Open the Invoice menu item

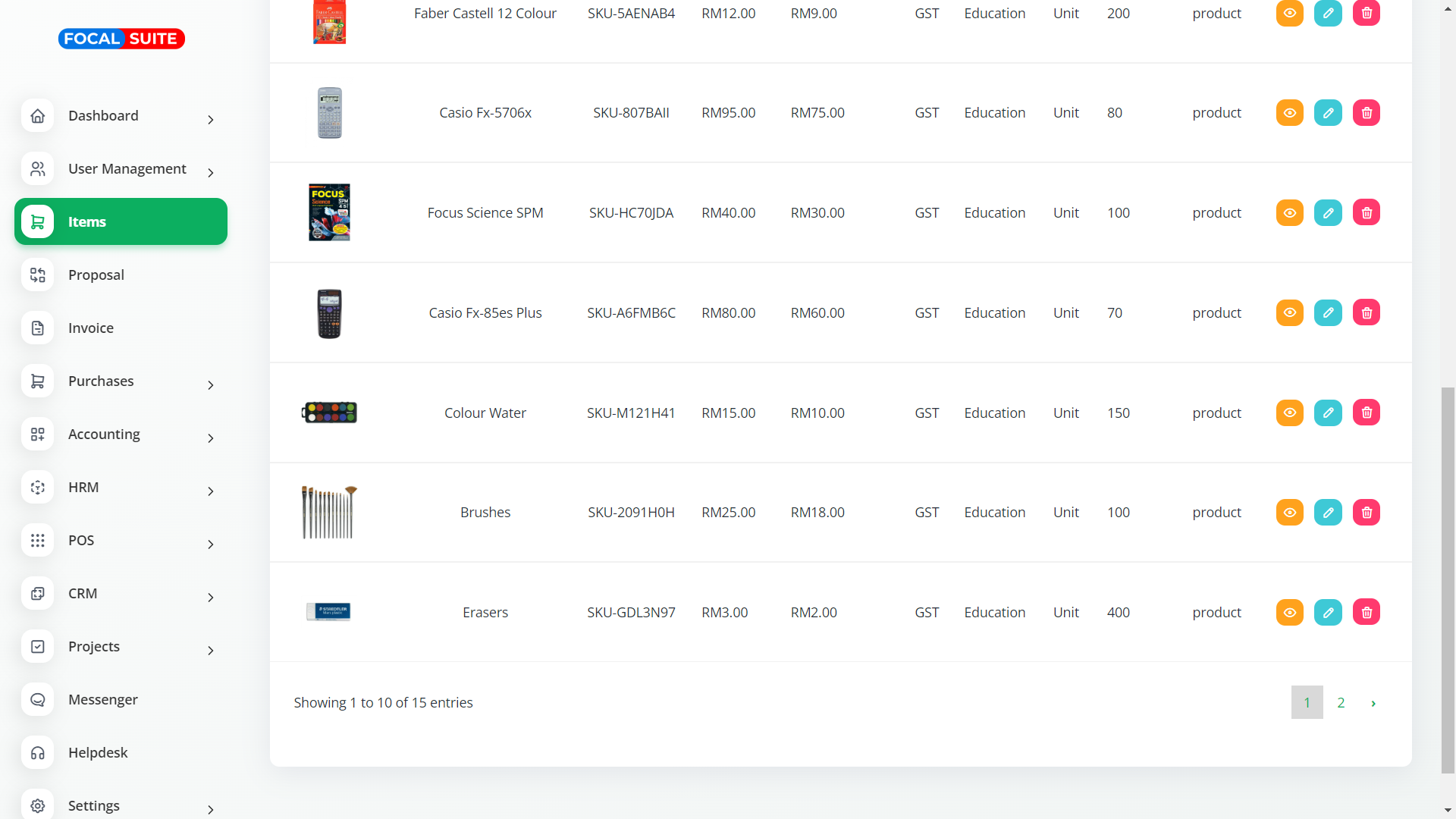pyautogui.click(x=91, y=328)
